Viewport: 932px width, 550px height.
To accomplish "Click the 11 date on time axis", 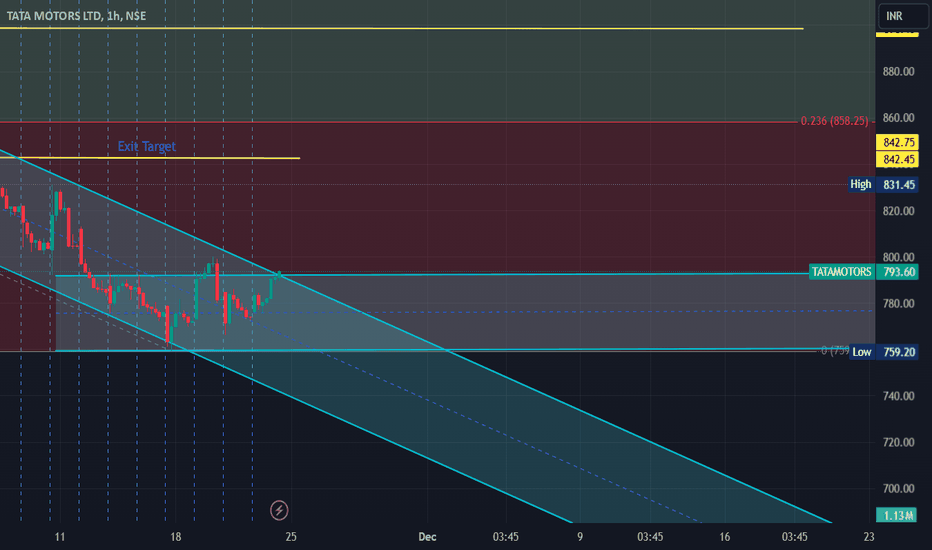I will [59, 537].
